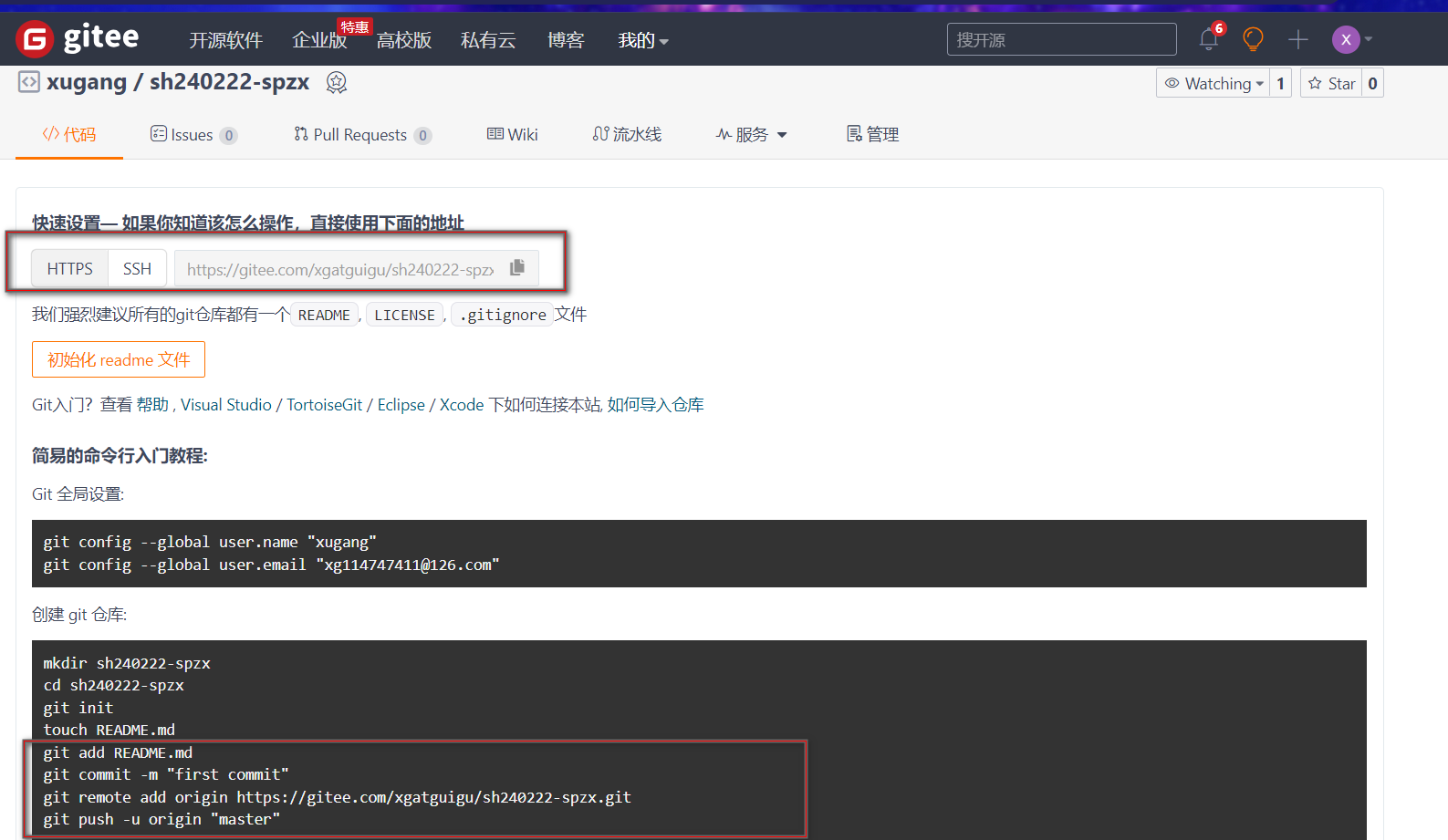Click the "Git 全局设置:" label
Screen dimensions: 1448x840
(x=78, y=494)
